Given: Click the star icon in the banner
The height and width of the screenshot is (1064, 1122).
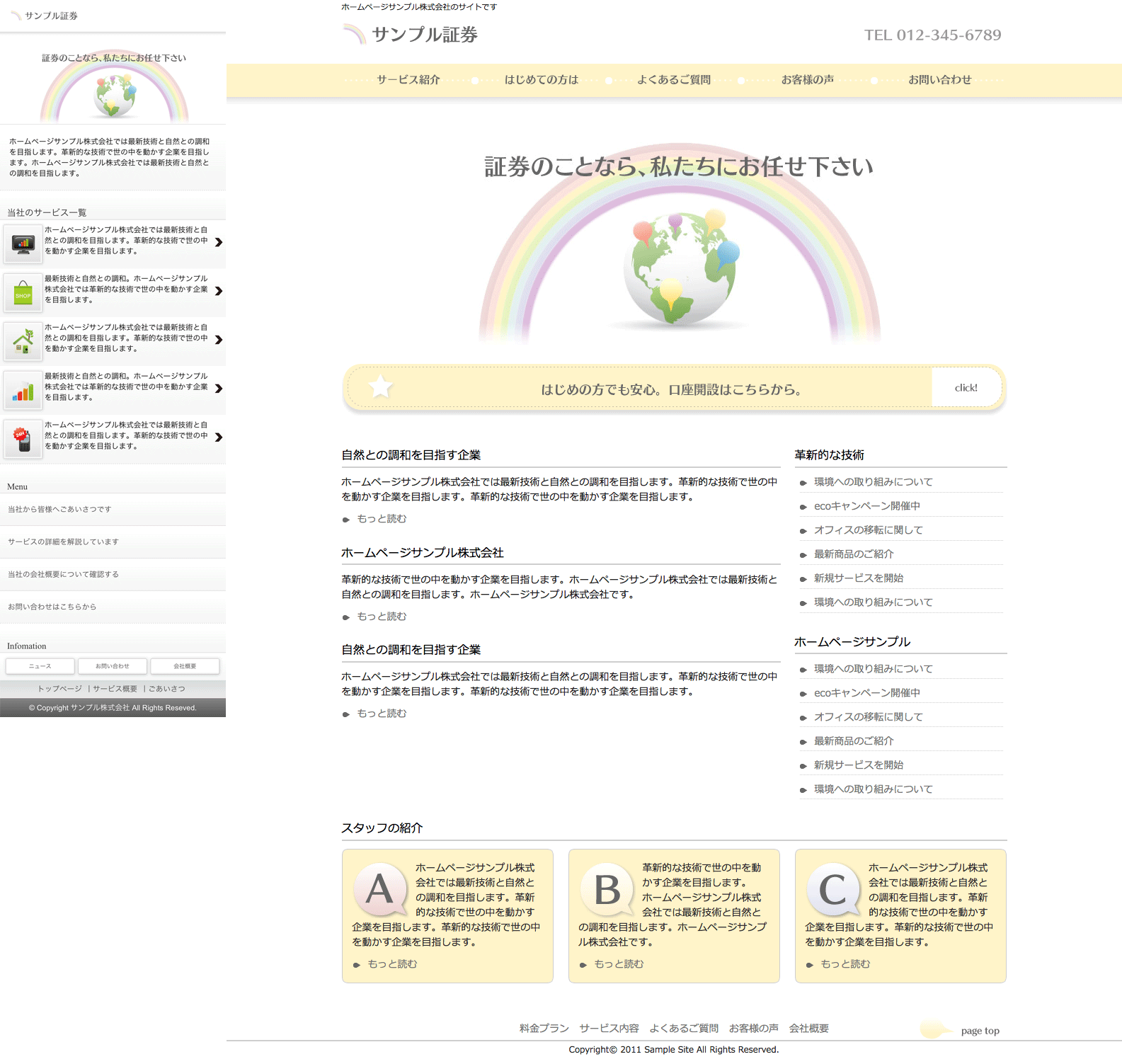Looking at the screenshot, I should [381, 387].
